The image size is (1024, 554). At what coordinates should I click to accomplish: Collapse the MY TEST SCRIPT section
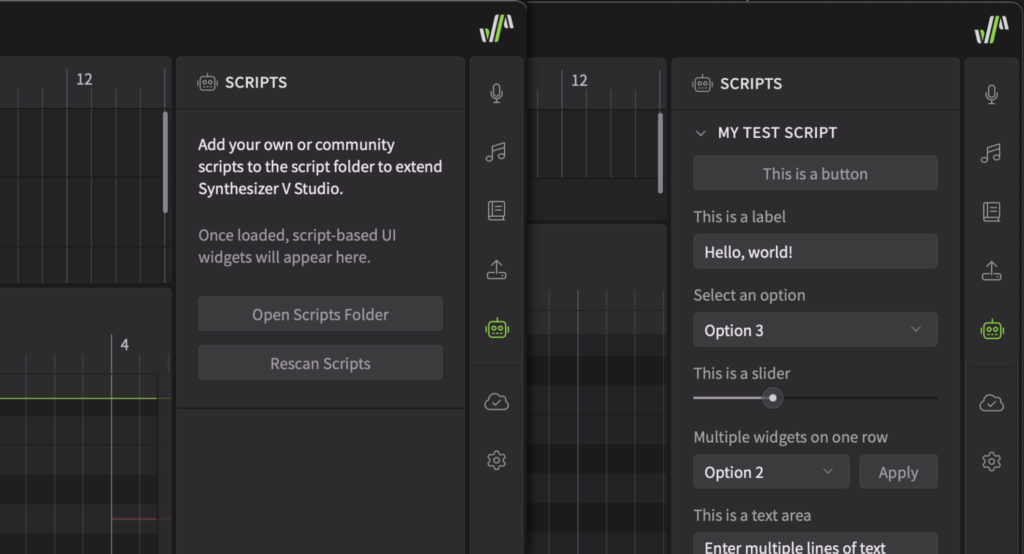point(700,133)
